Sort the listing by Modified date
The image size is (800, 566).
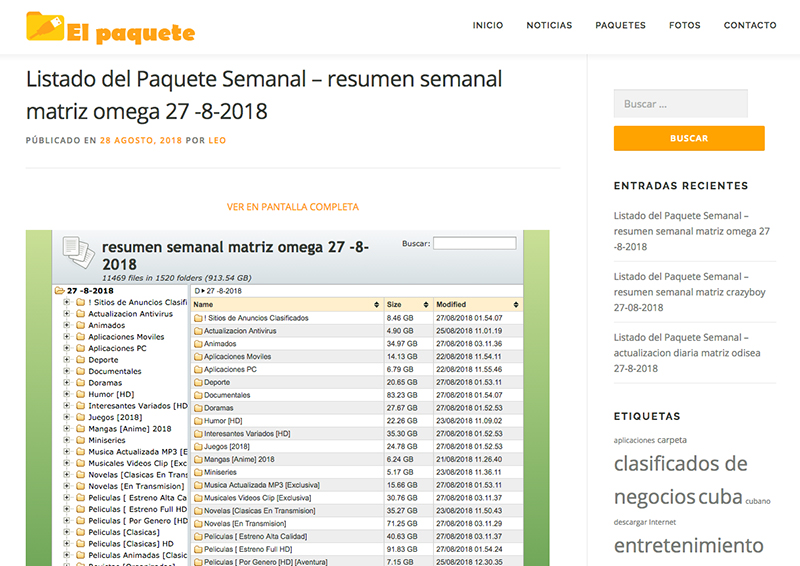click(x=476, y=304)
